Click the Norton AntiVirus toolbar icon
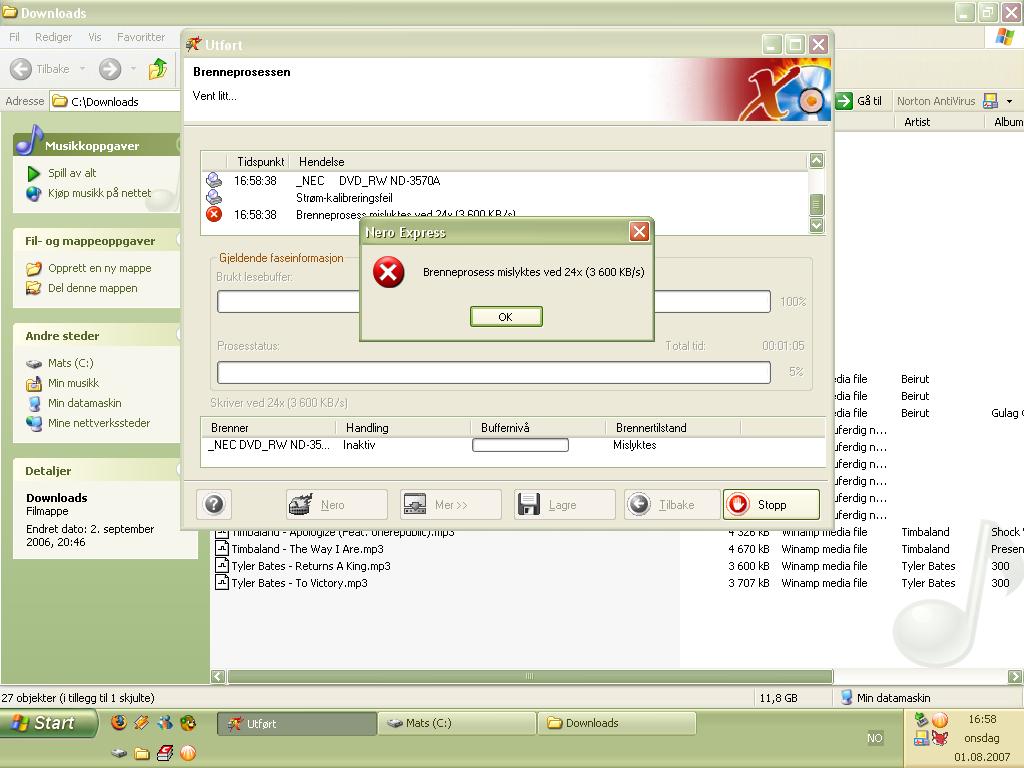1024x768 pixels. tap(991, 101)
